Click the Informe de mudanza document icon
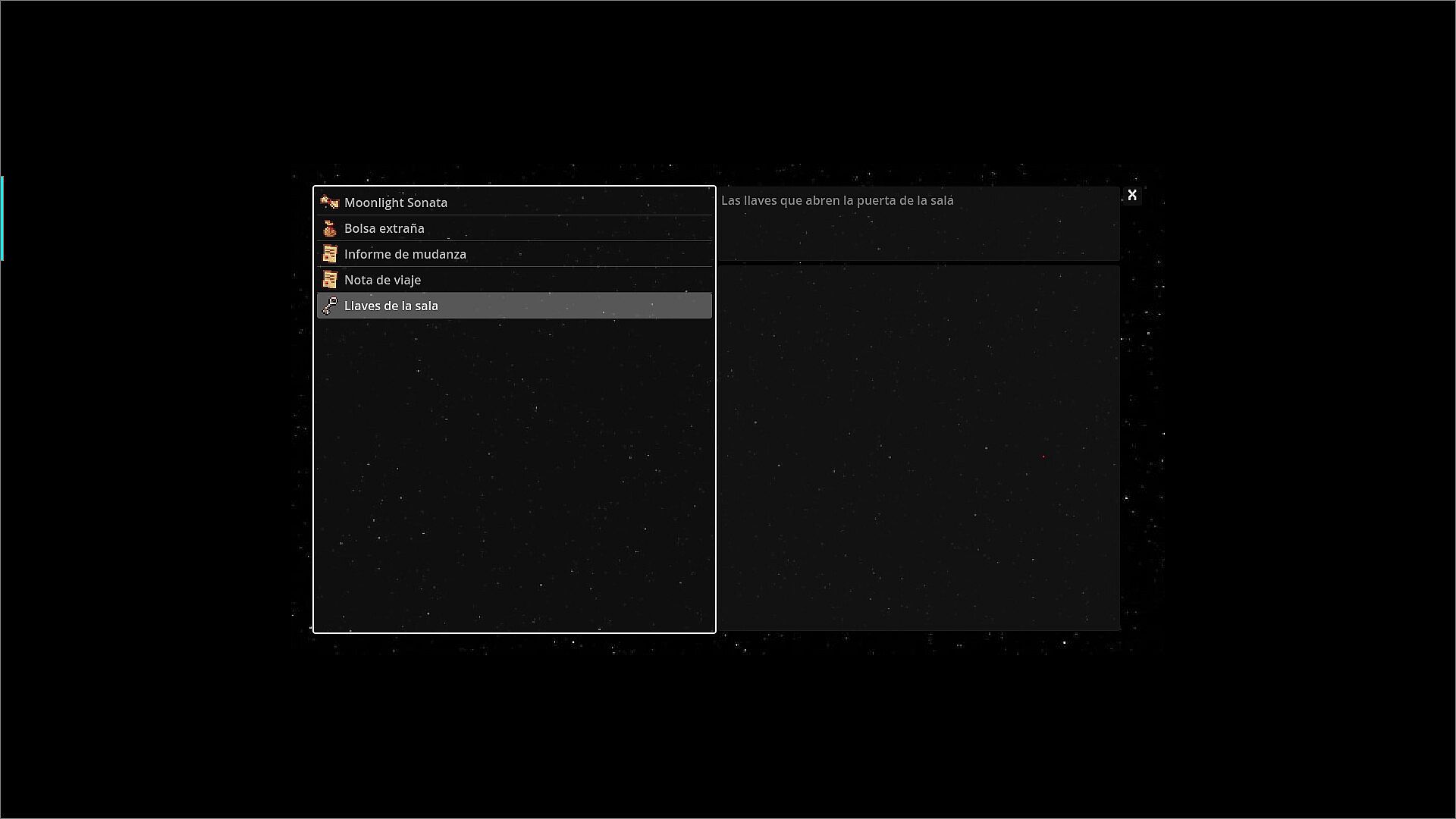This screenshot has width=1456, height=819. (x=329, y=254)
